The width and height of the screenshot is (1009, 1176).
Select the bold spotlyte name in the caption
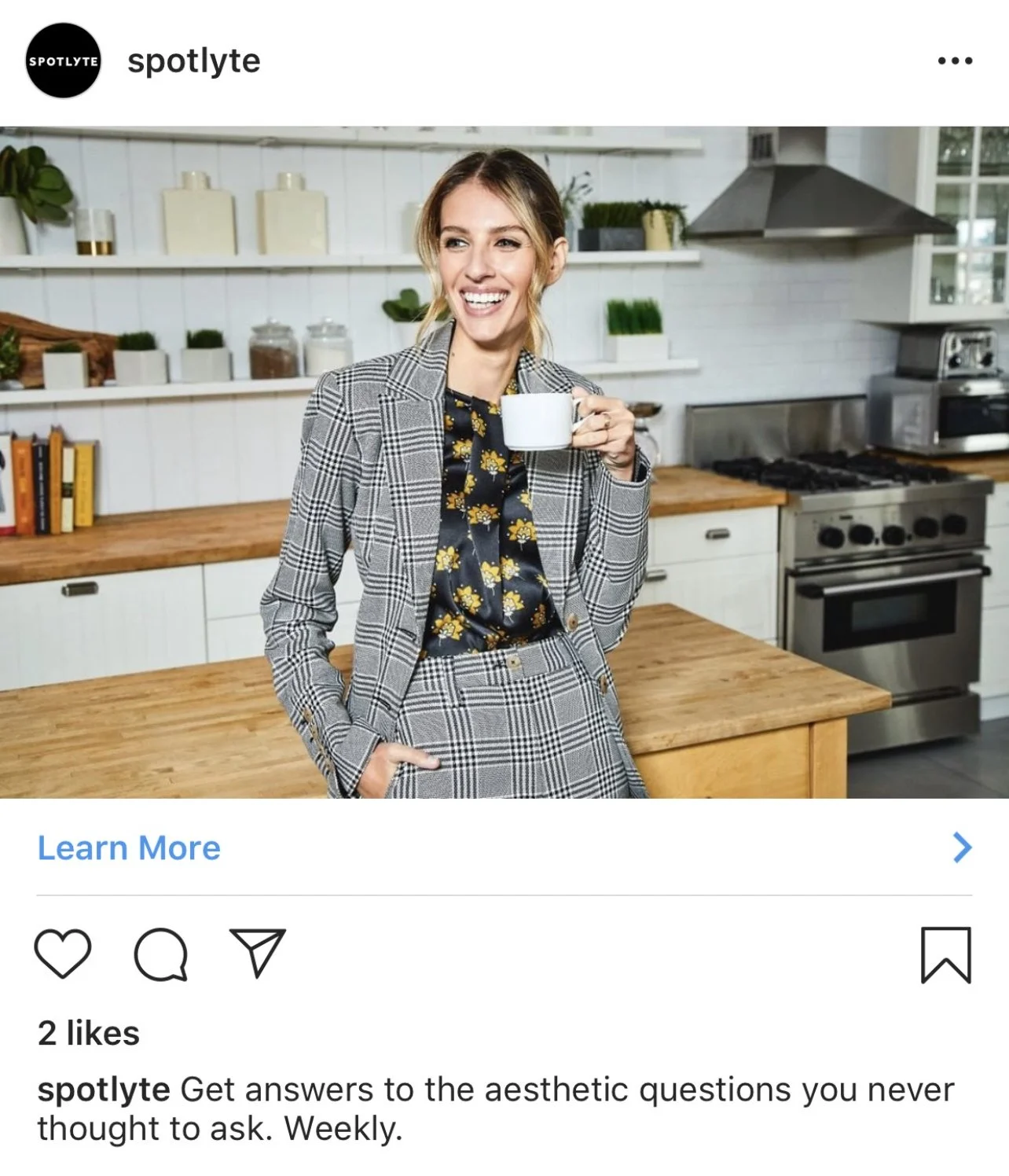click(x=104, y=1090)
